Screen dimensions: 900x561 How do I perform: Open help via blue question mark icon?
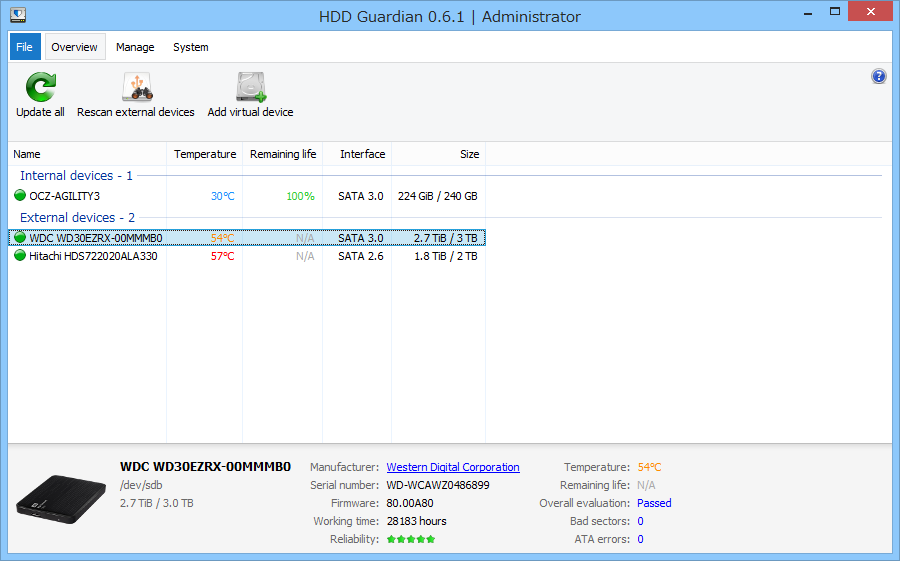click(x=879, y=76)
